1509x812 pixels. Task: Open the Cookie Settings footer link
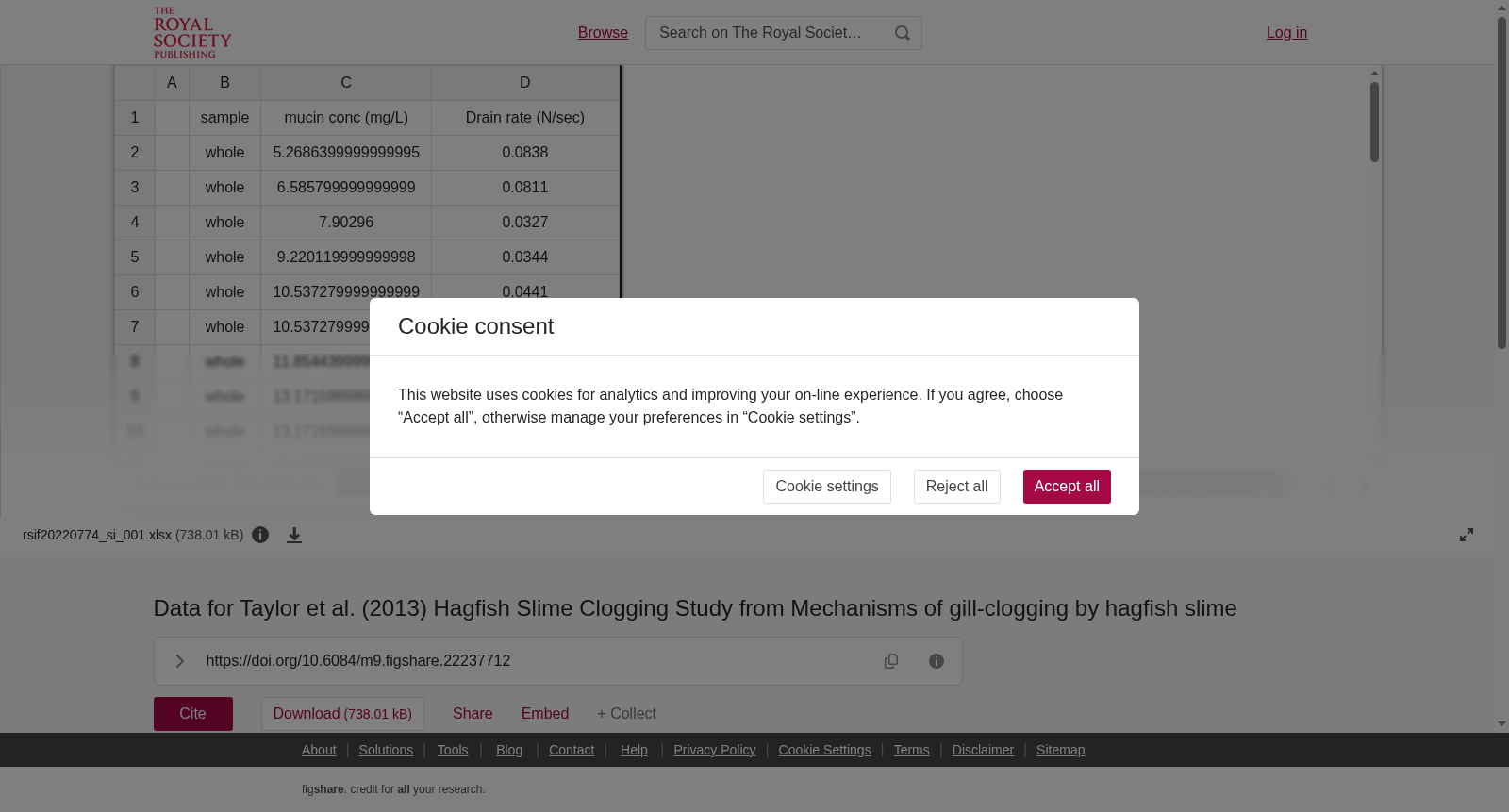coord(824,750)
